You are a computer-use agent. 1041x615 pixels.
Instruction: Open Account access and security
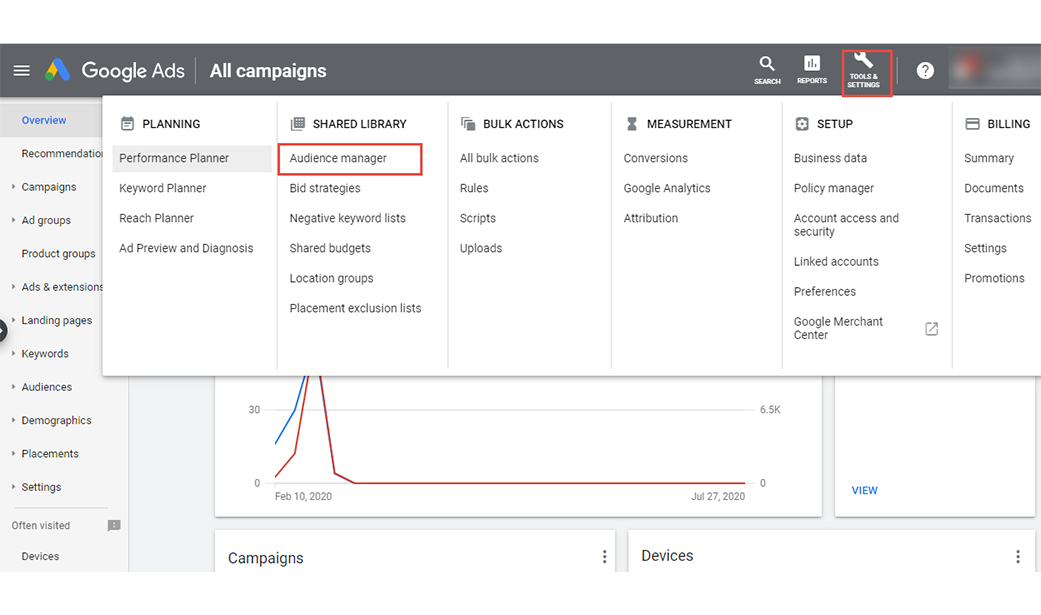[846, 224]
